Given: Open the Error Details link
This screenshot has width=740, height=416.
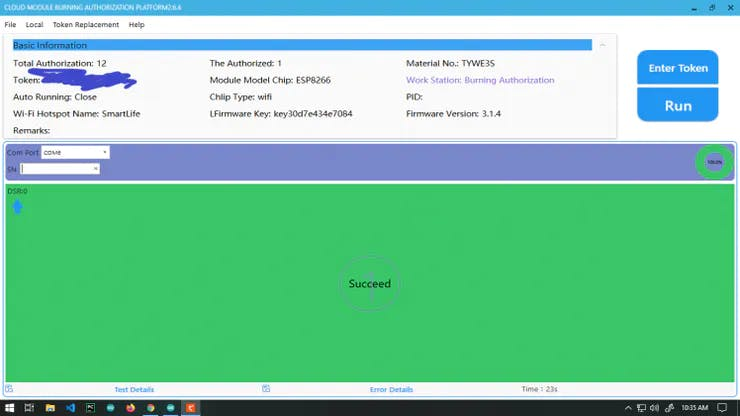Looking at the screenshot, I should coord(391,390).
